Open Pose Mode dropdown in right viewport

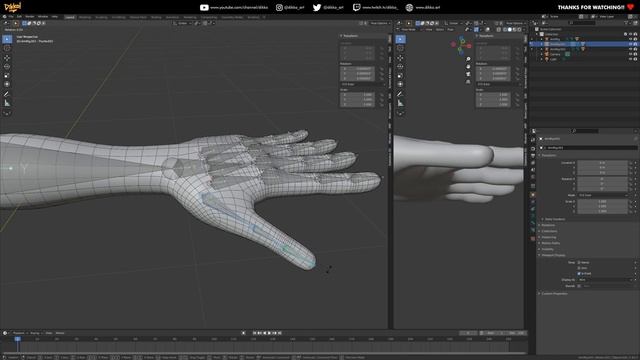409,29
